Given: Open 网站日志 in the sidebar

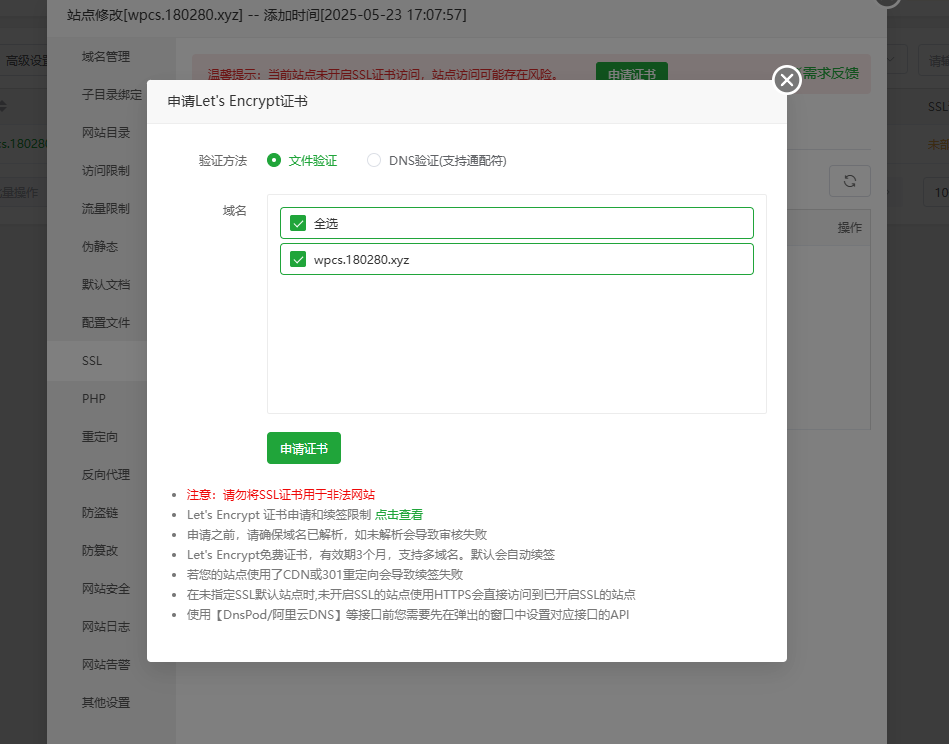Looking at the screenshot, I should coord(106,627).
